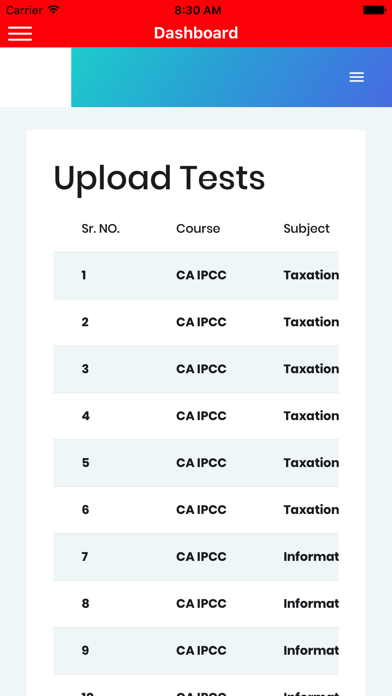
Task: Select Taxation subject in row 6
Action: pyautogui.click(x=311, y=510)
